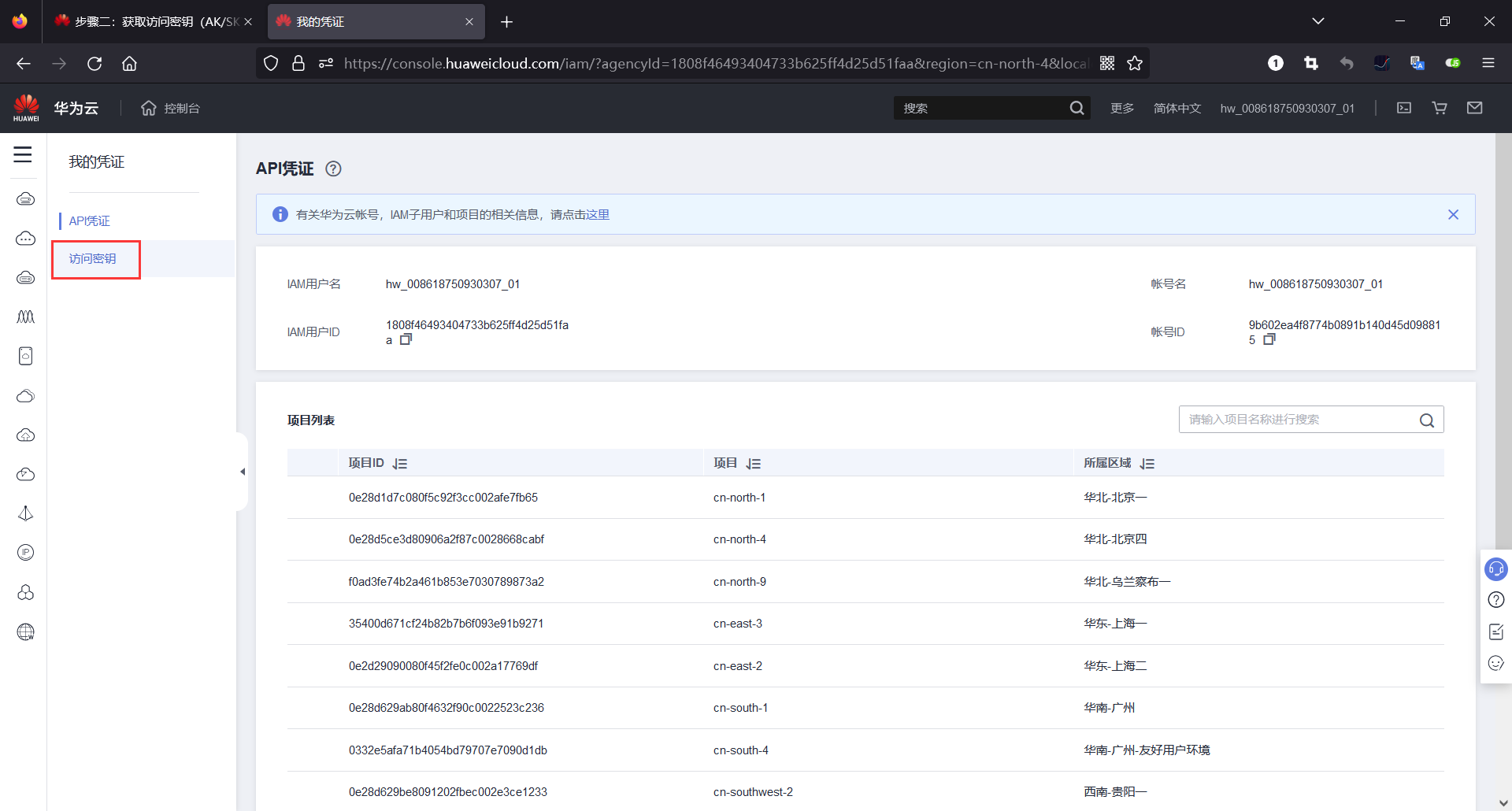Click the project search magnifier icon
This screenshot has width=1512, height=811.
[x=1427, y=420]
